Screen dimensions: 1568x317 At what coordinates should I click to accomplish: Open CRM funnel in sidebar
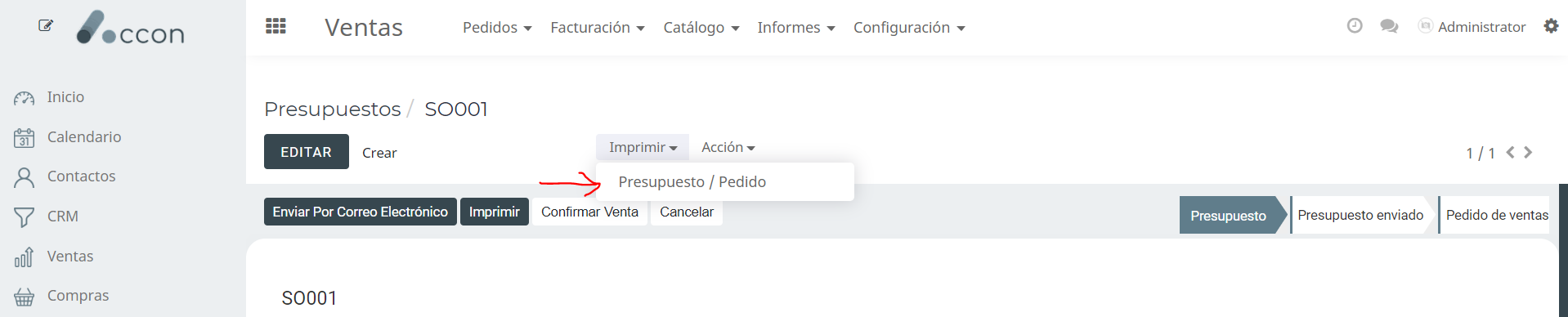click(x=47, y=217)
